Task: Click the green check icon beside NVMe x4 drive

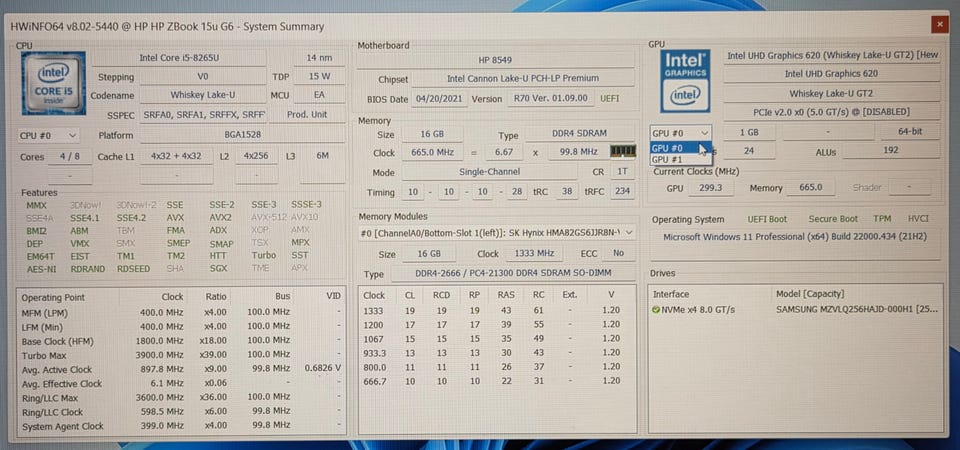Action: coord(657,310)
